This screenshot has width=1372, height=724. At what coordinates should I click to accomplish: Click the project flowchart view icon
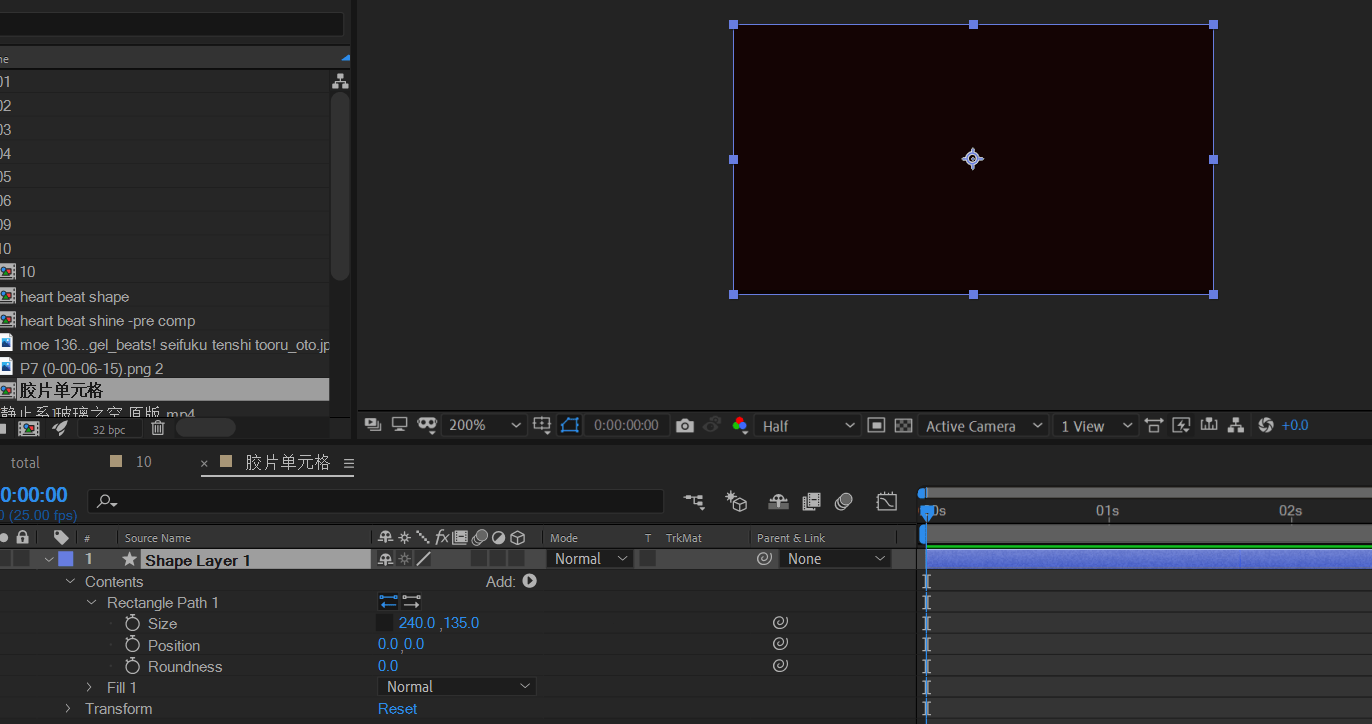[340, 81]
